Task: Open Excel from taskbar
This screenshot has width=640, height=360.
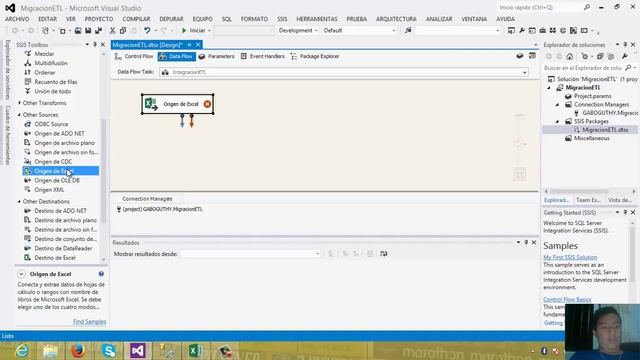Action: coord(196,351)
